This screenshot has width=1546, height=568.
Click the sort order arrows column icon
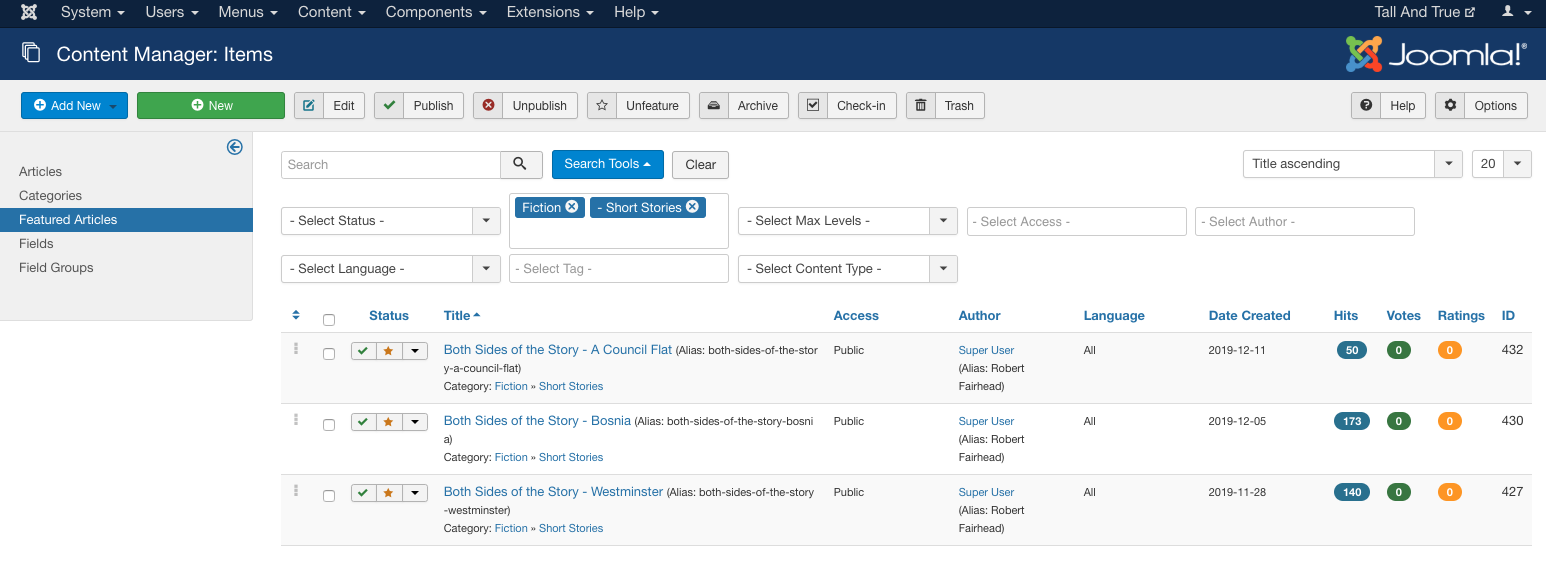pyautogui.click(x=296, y=315)
